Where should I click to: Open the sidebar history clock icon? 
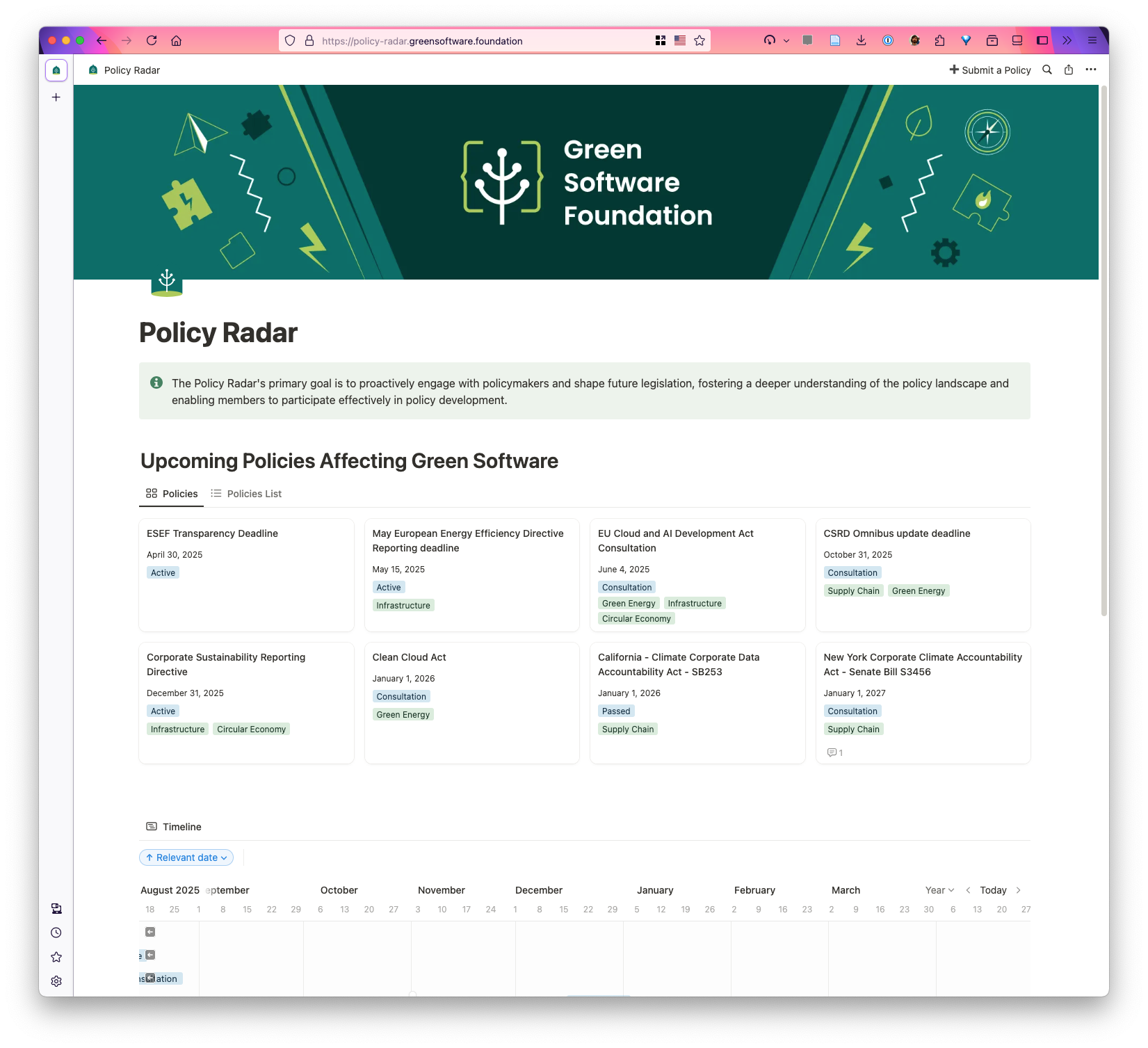pos(56,933)
